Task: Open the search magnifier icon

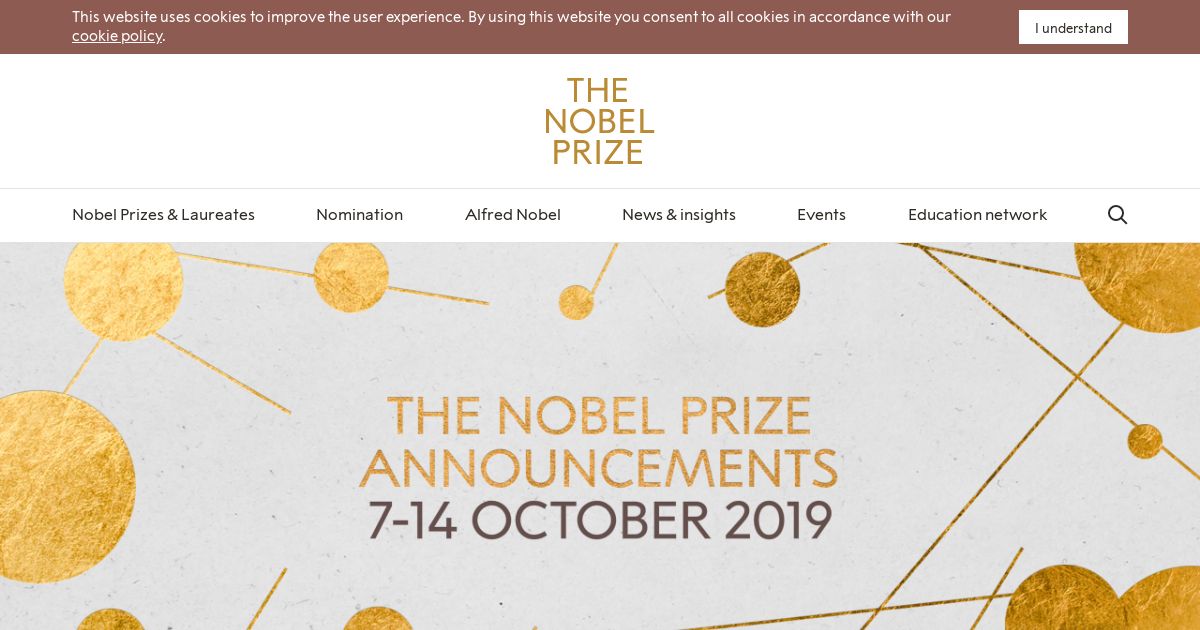Action: click(1117, 215)
